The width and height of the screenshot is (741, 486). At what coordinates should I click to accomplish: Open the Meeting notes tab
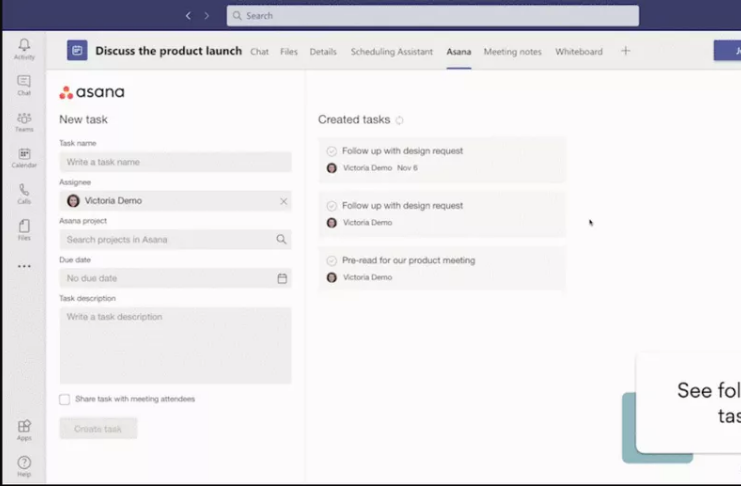513,52
